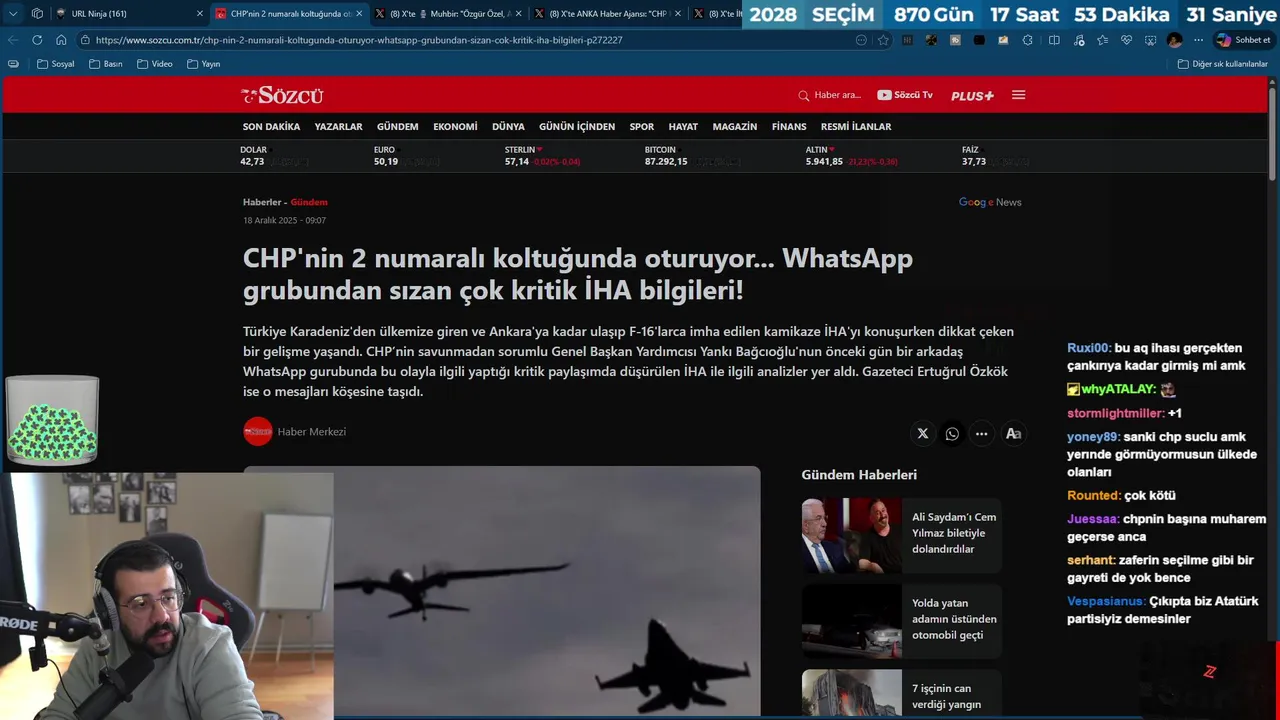Open the Sözcü hamburger menu
The image size is (1280, 720).
(x=1018, y=95)
